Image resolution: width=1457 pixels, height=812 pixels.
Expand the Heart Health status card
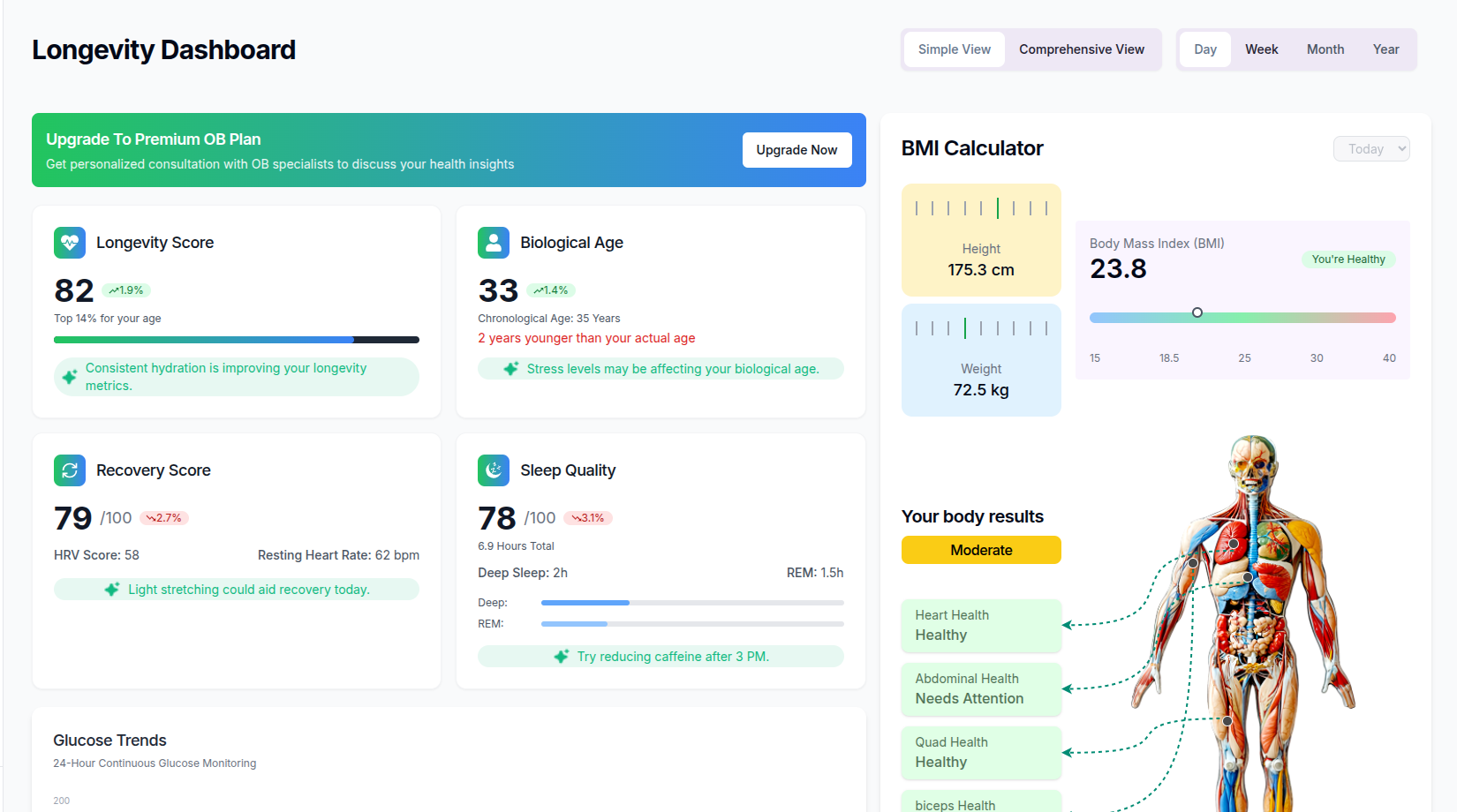(981, 625)
